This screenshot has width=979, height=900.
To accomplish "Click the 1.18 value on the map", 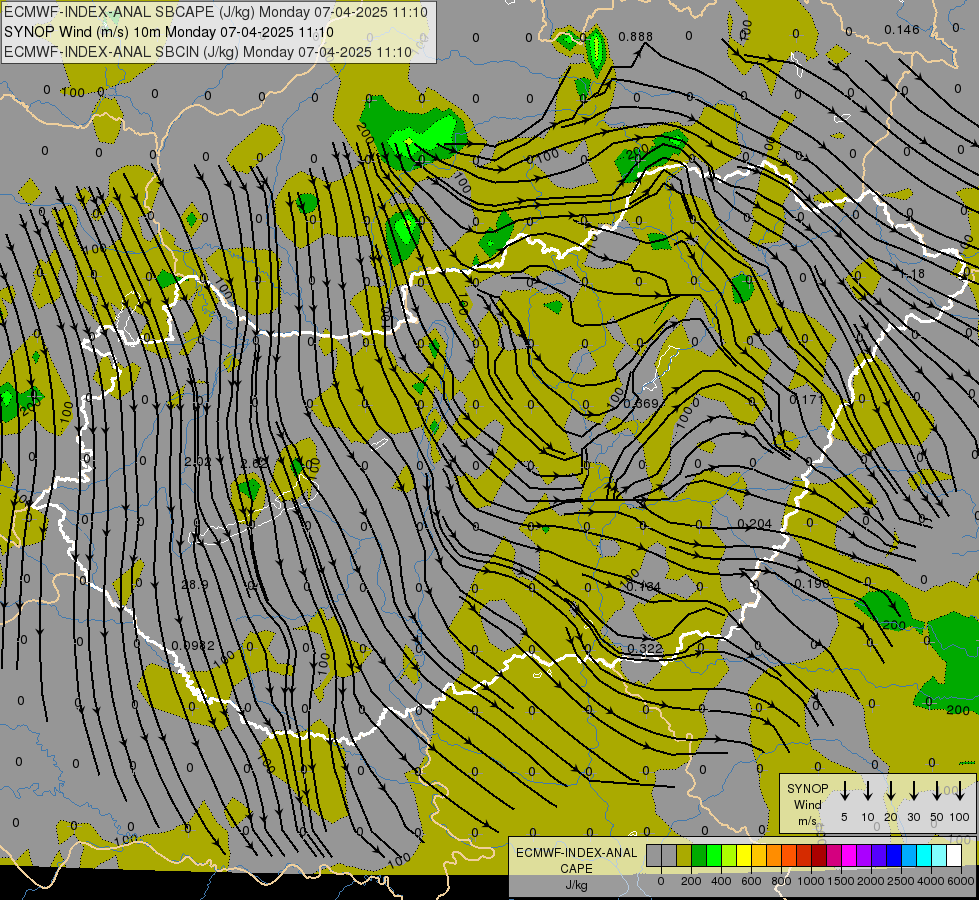I will 913,274.
